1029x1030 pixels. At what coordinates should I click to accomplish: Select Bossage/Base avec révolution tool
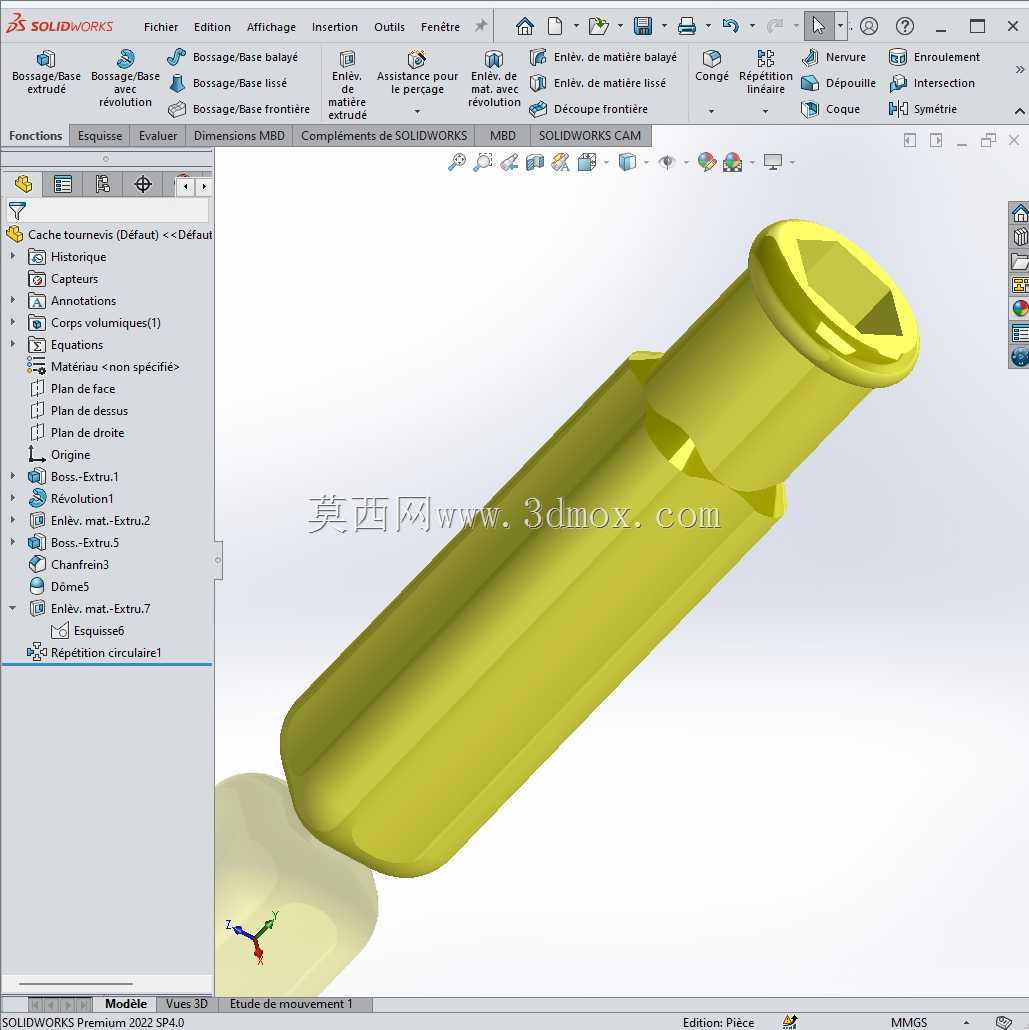pos(125,78)
